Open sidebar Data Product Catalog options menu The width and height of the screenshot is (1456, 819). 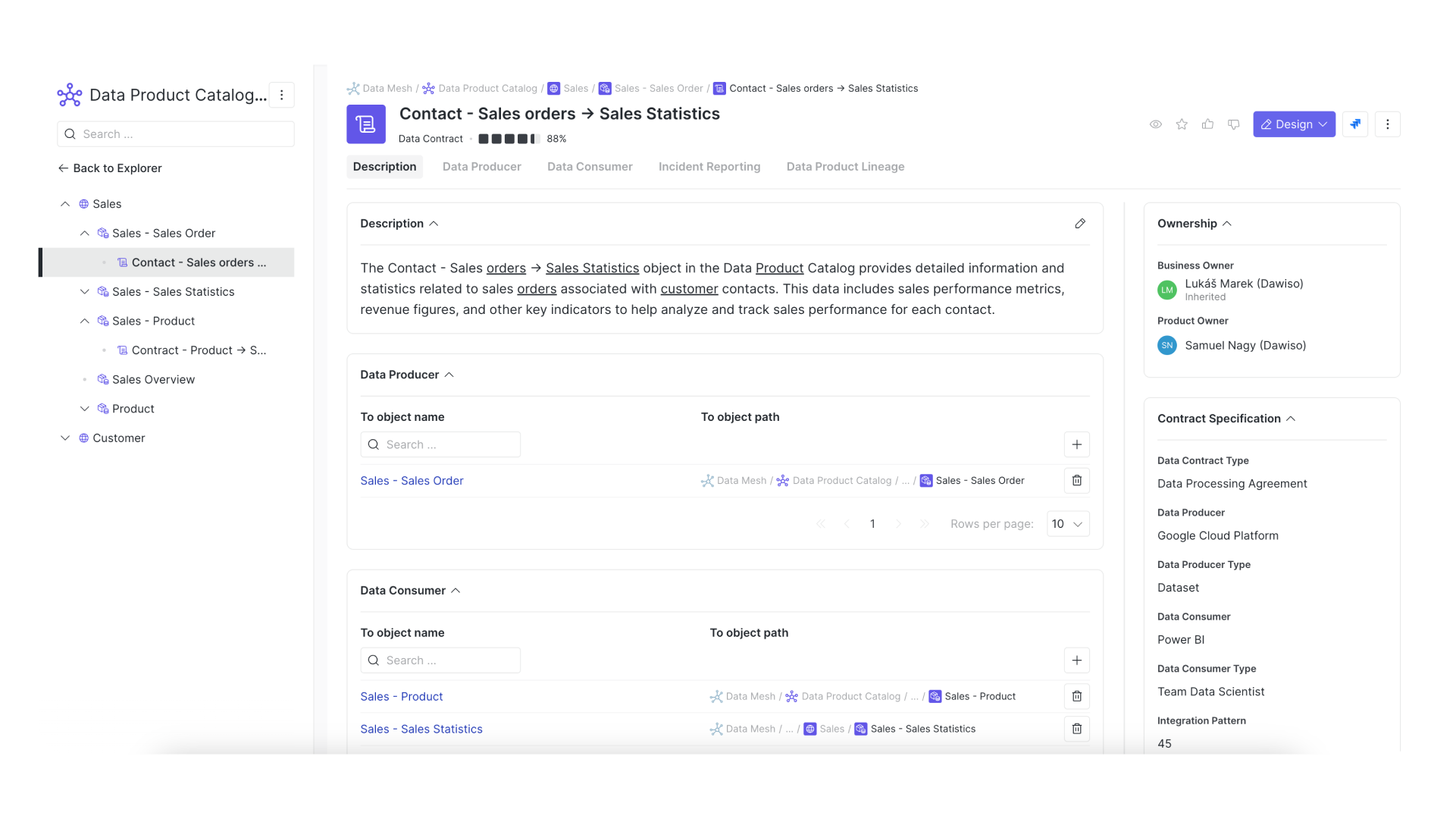click(x=282, y=95)
